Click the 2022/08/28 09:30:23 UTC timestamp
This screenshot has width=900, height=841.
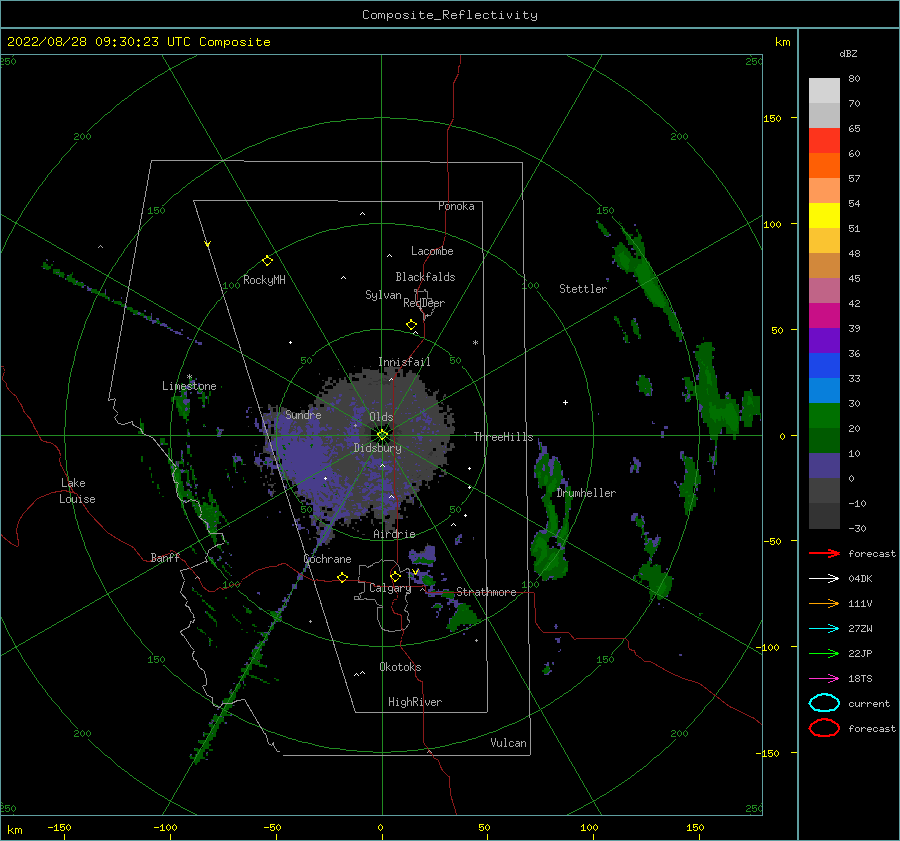[x=139, y=42]
